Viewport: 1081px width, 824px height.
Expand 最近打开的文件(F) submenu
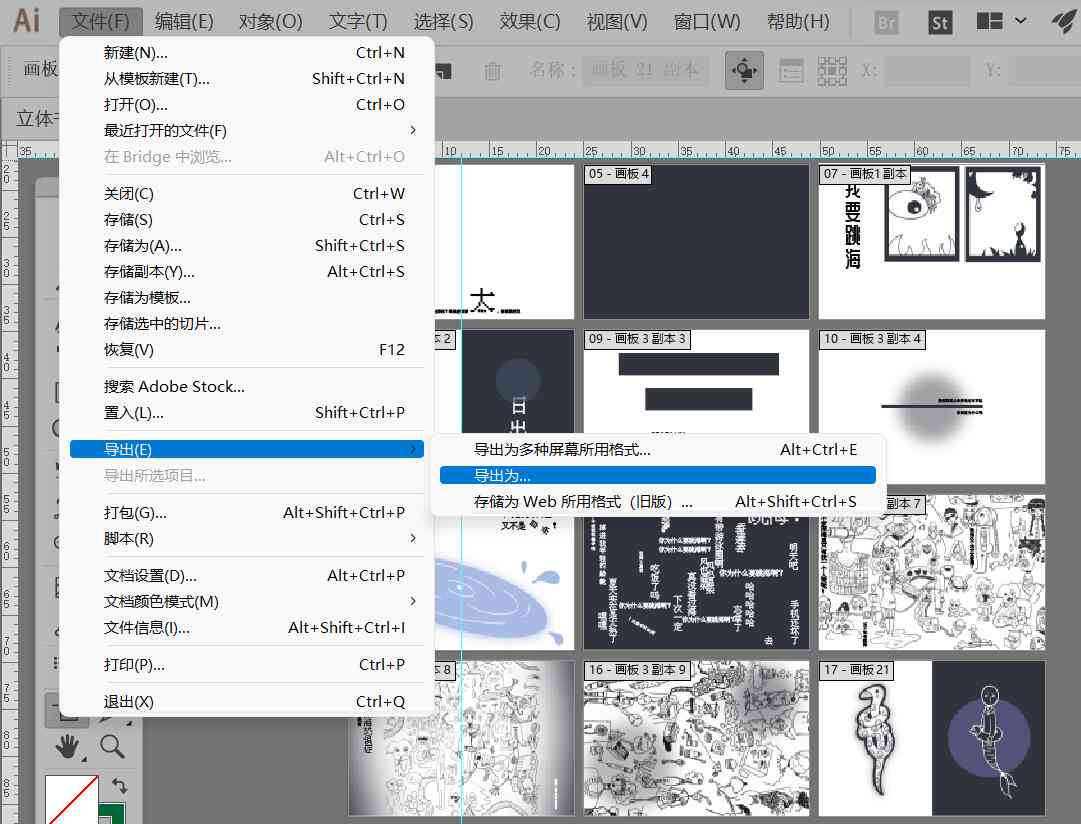coord(247,130)
